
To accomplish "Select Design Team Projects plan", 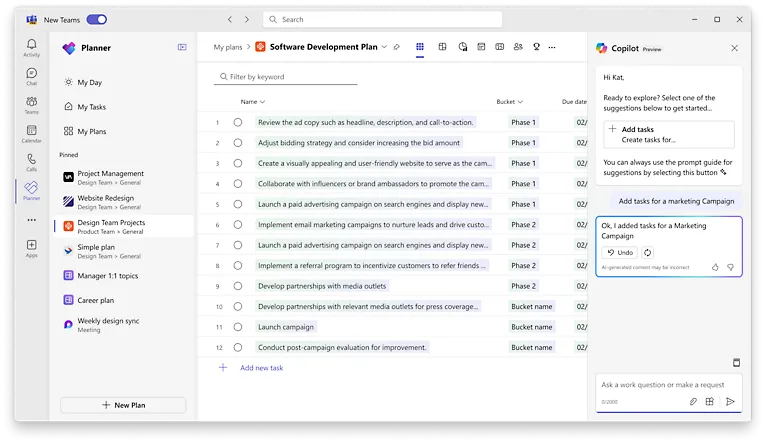I will coord(124,226).
